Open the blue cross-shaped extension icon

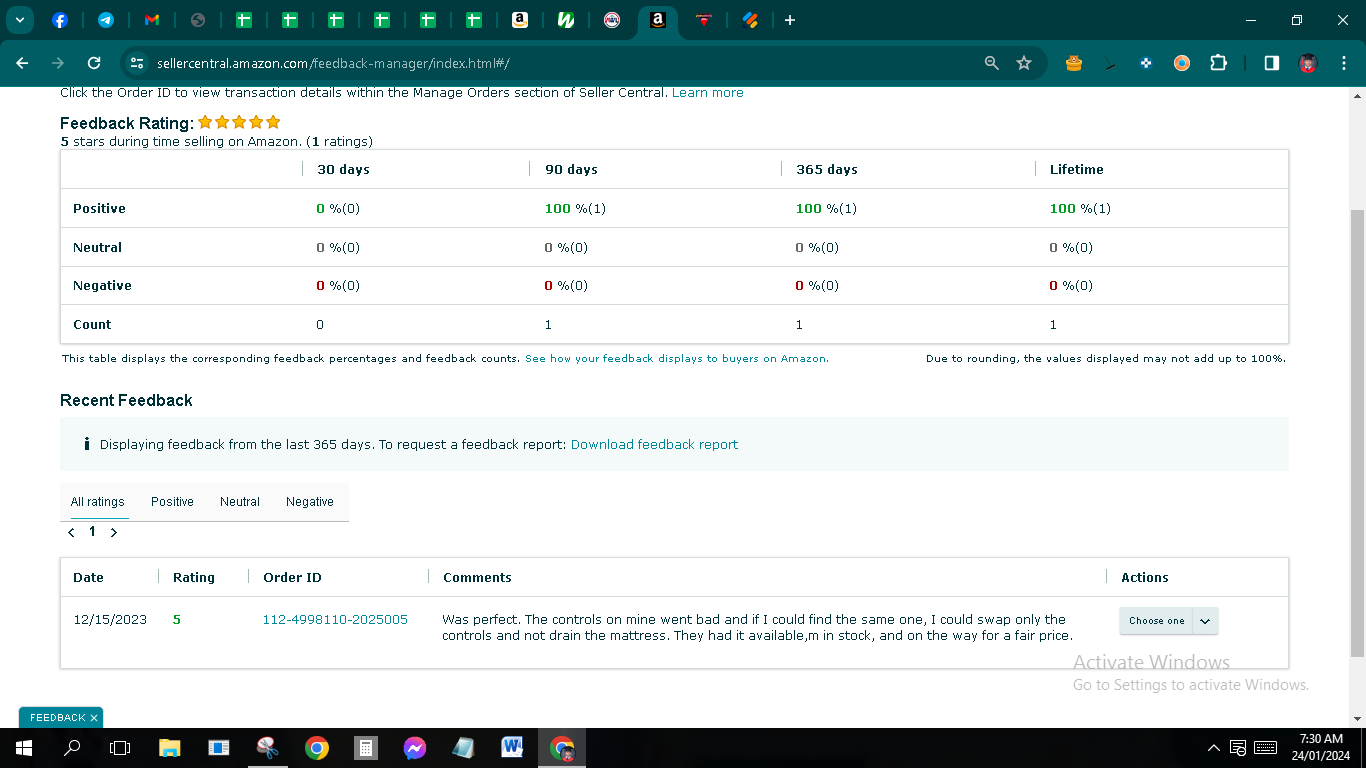pyautogui.click(x=1146, y=63)
